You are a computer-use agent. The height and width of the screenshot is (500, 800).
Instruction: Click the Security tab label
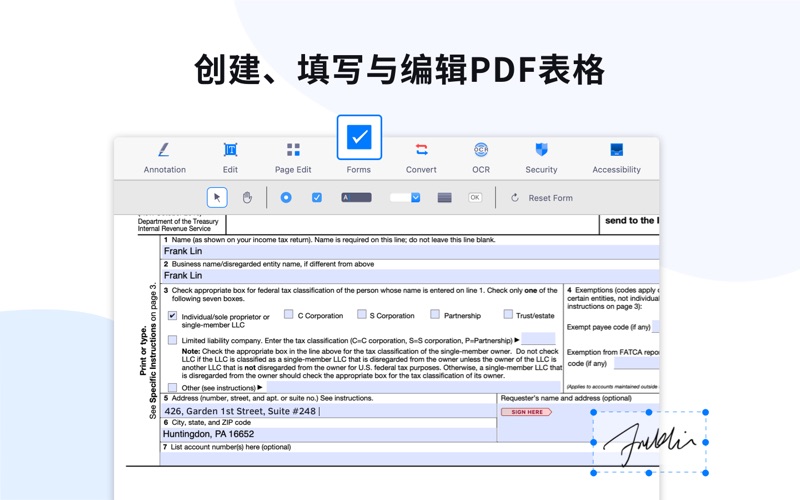[541, 170]
